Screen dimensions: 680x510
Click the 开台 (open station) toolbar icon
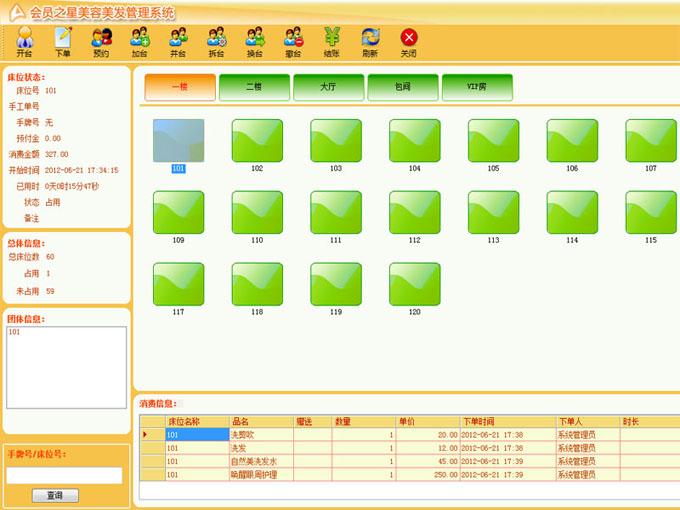(x=24, y=41)
